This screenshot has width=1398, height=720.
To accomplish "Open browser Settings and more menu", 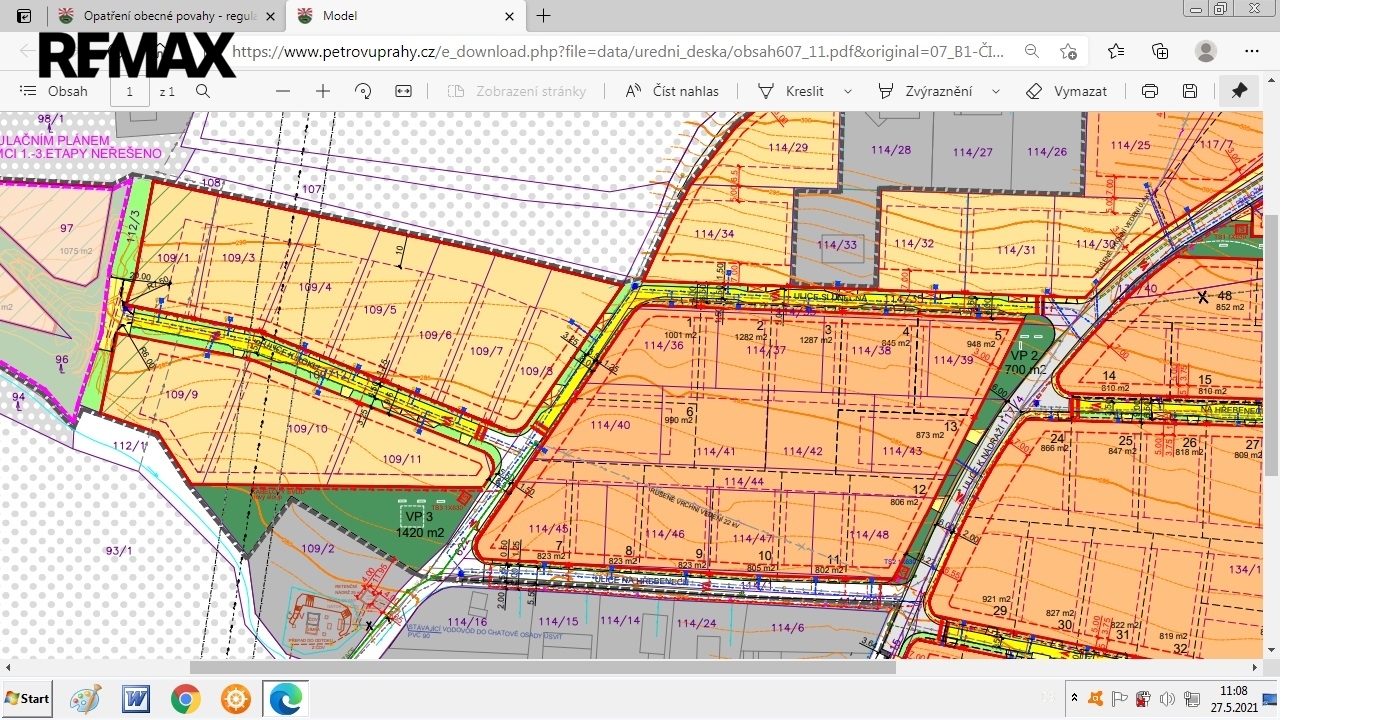I will [x=1252, y=51].
